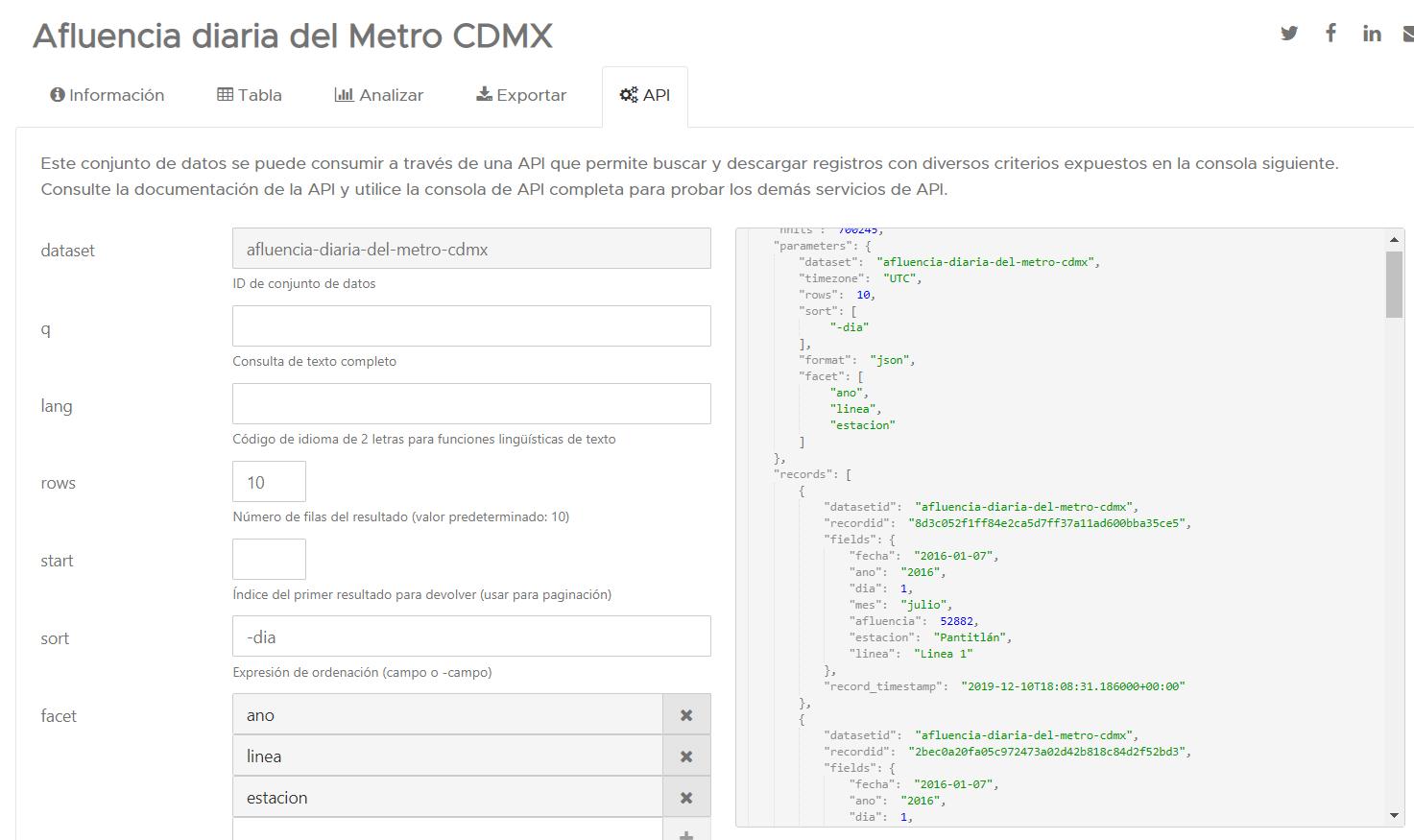
Task: Click the "json" format value
Action: (x=889, y=360)
